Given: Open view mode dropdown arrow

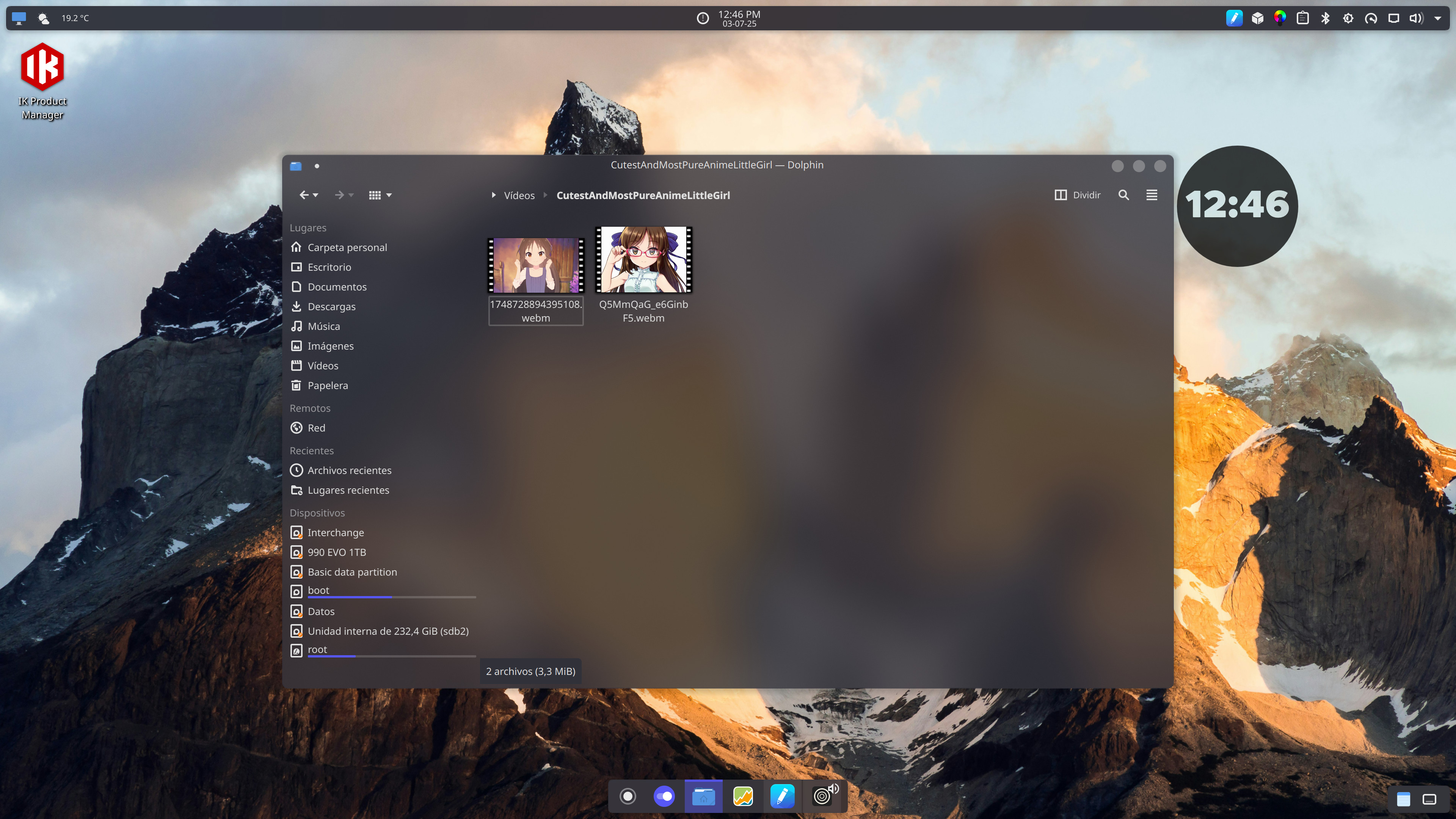Looking at the screenshot, I should (389, 196).
